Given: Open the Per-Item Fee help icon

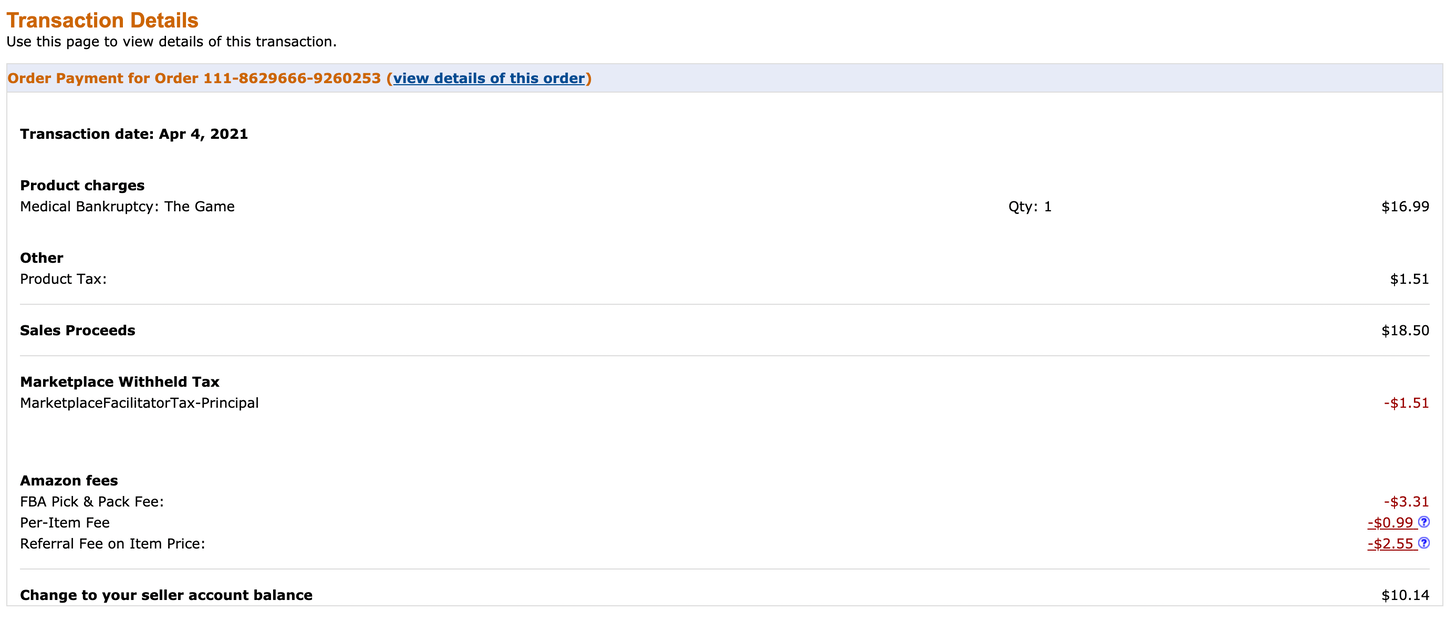Looking at the screenshot, I should point(1424,522).
